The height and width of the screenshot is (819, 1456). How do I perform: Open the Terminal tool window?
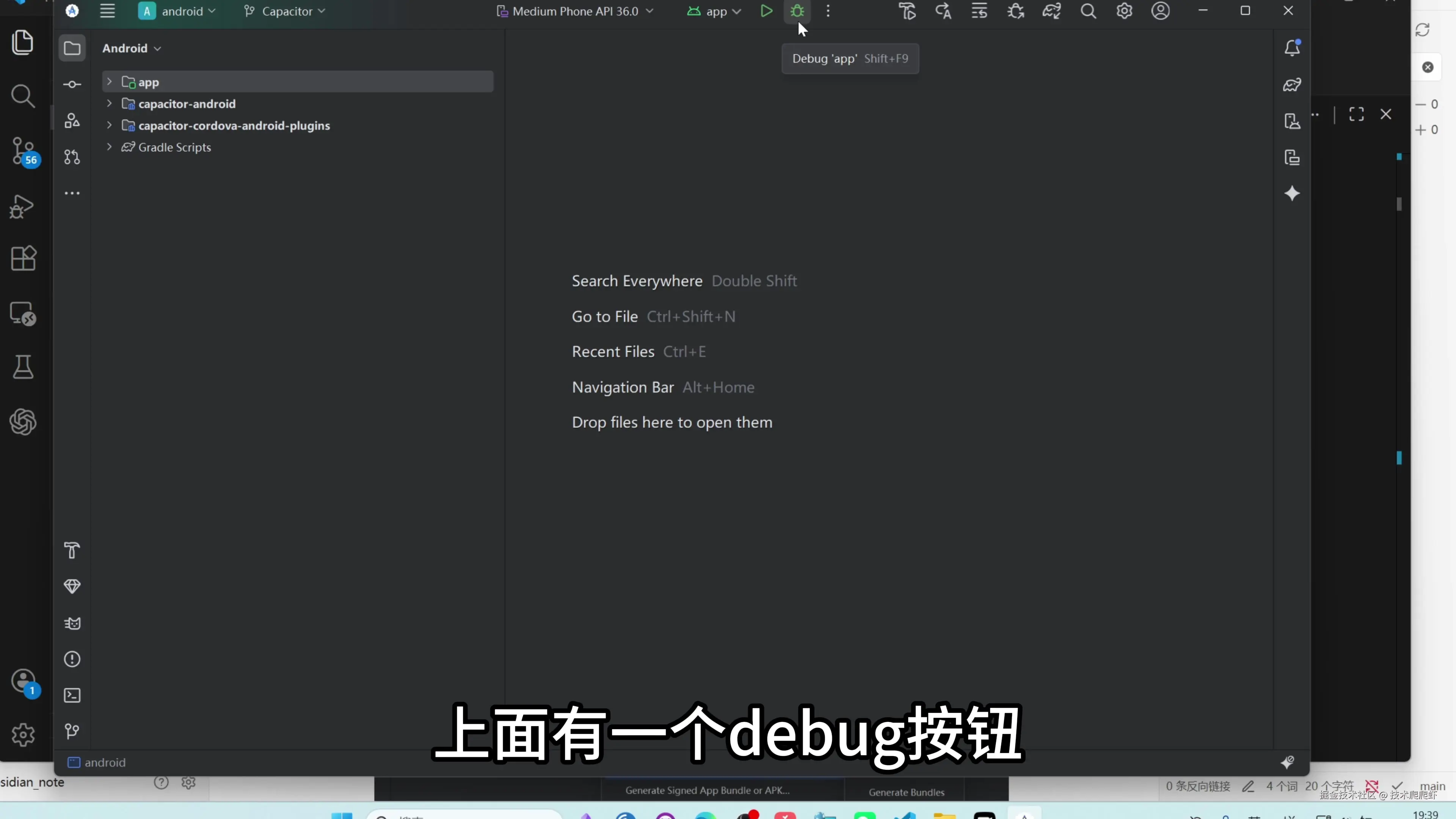point(72,695)
